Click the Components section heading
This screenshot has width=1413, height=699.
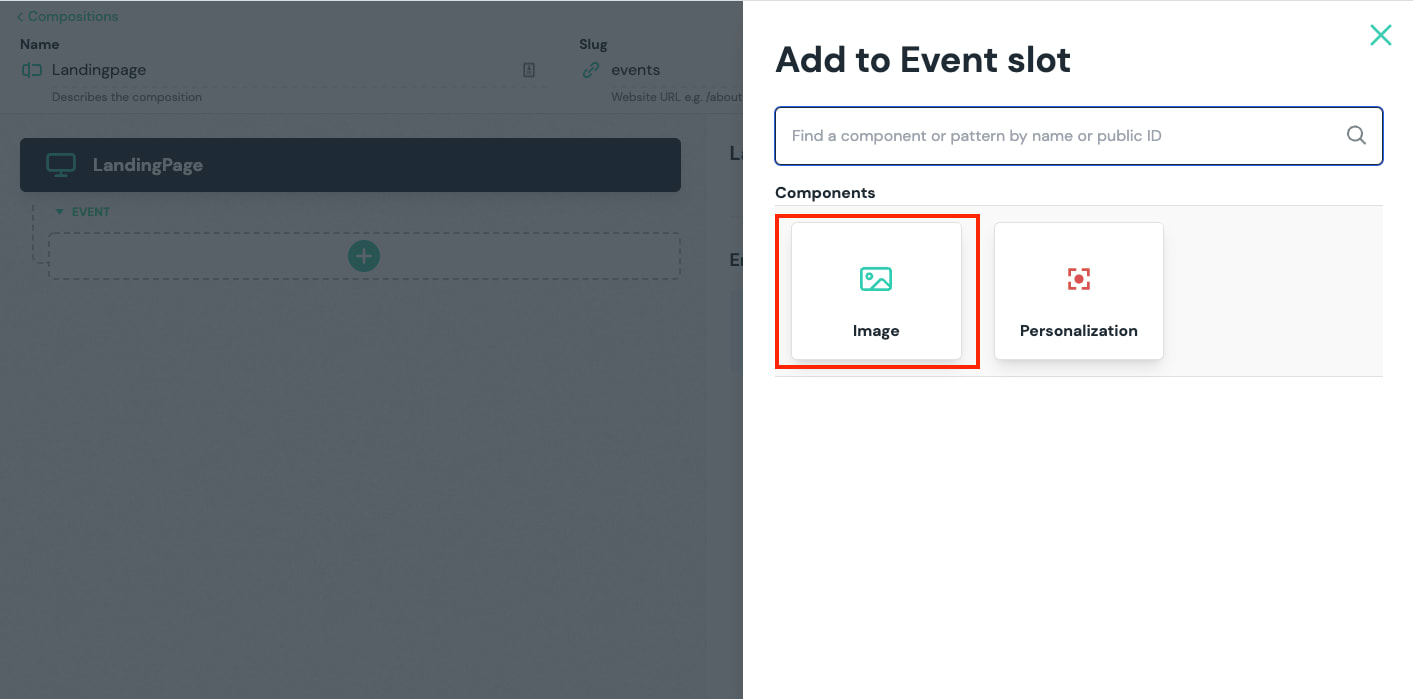[x=825, y=193]
